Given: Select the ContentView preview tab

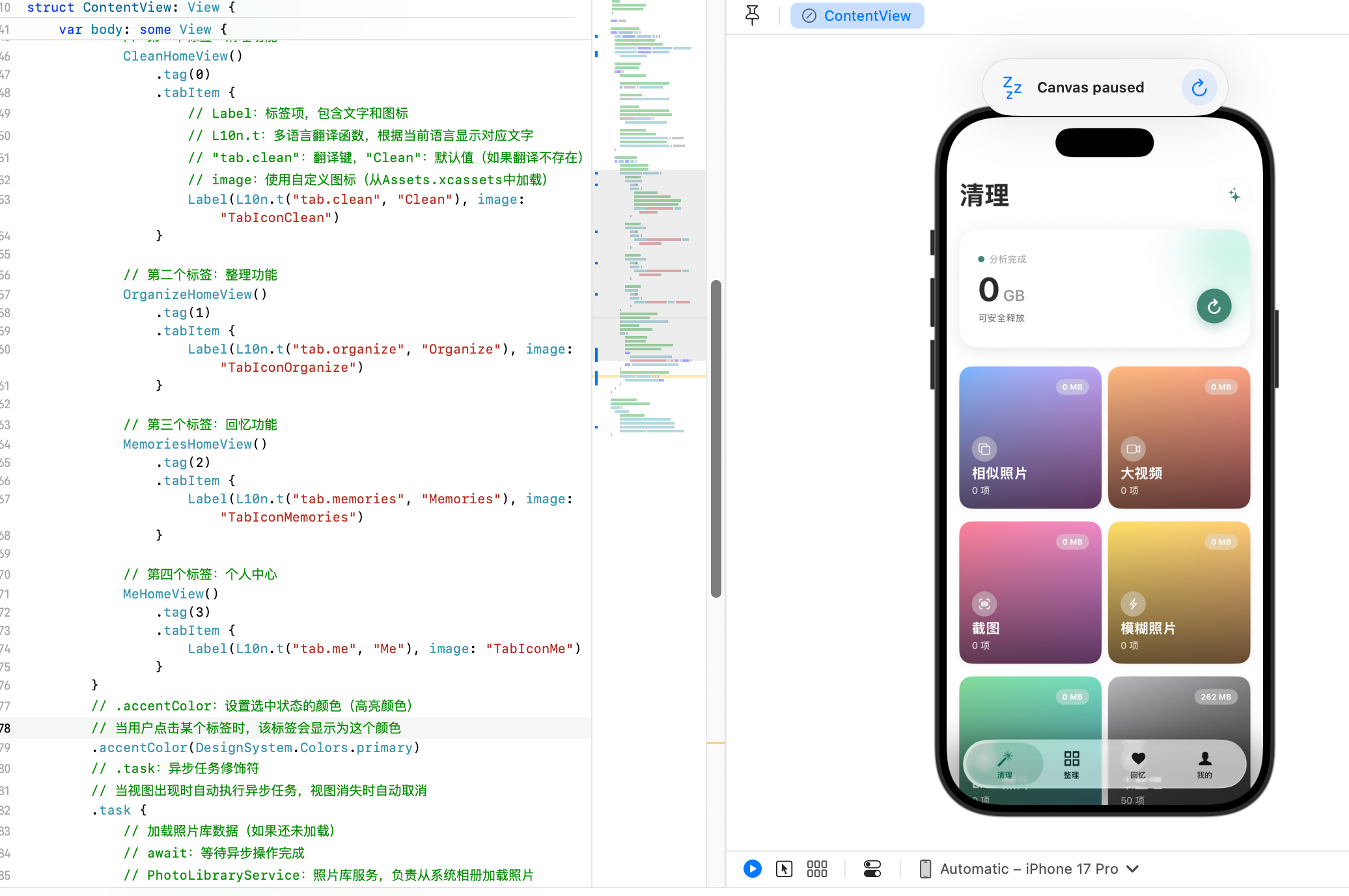Looking at the screenshot, I should [857, 16].
